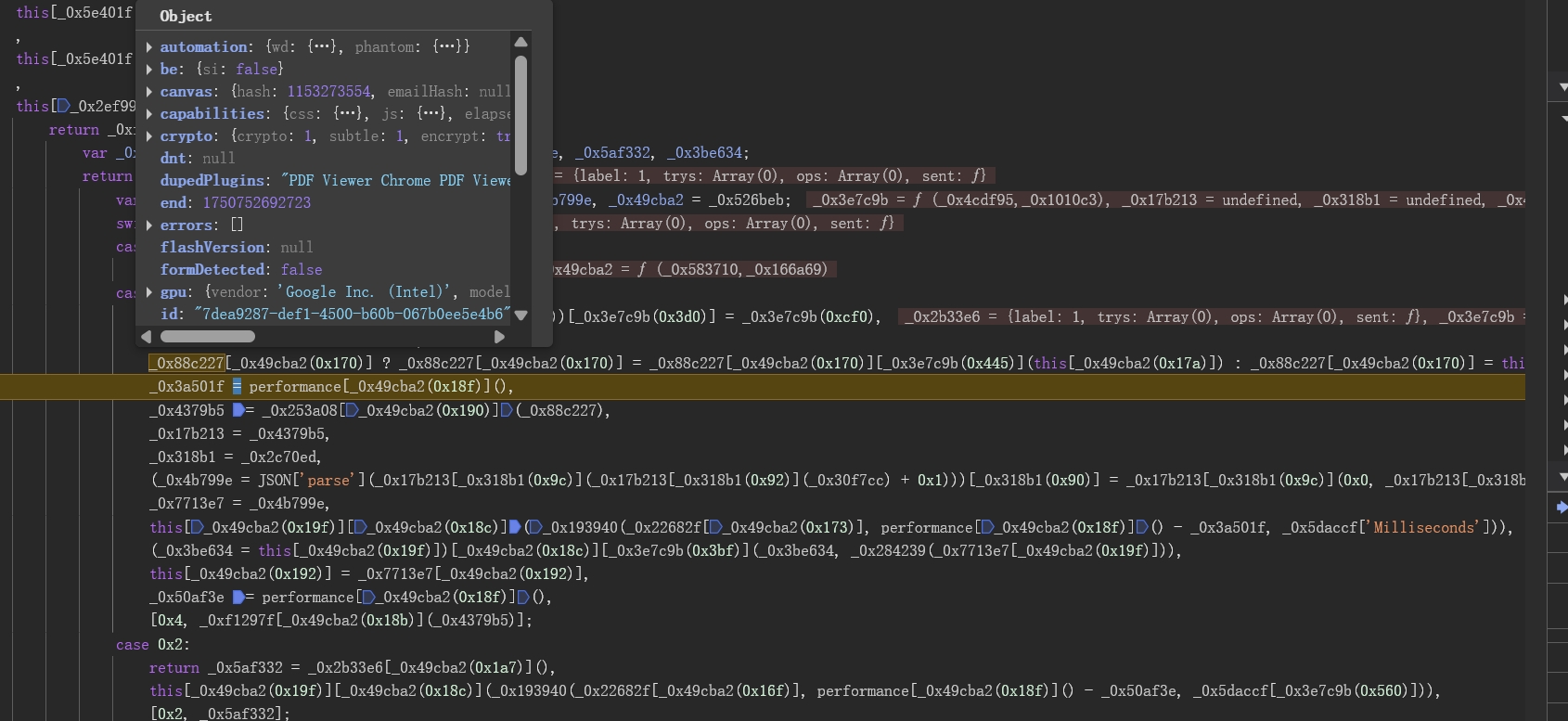The height and width of the screenshot is (721, 1568).
Task: Expand the canvas property tree node
Action: [x=149, y=91]
